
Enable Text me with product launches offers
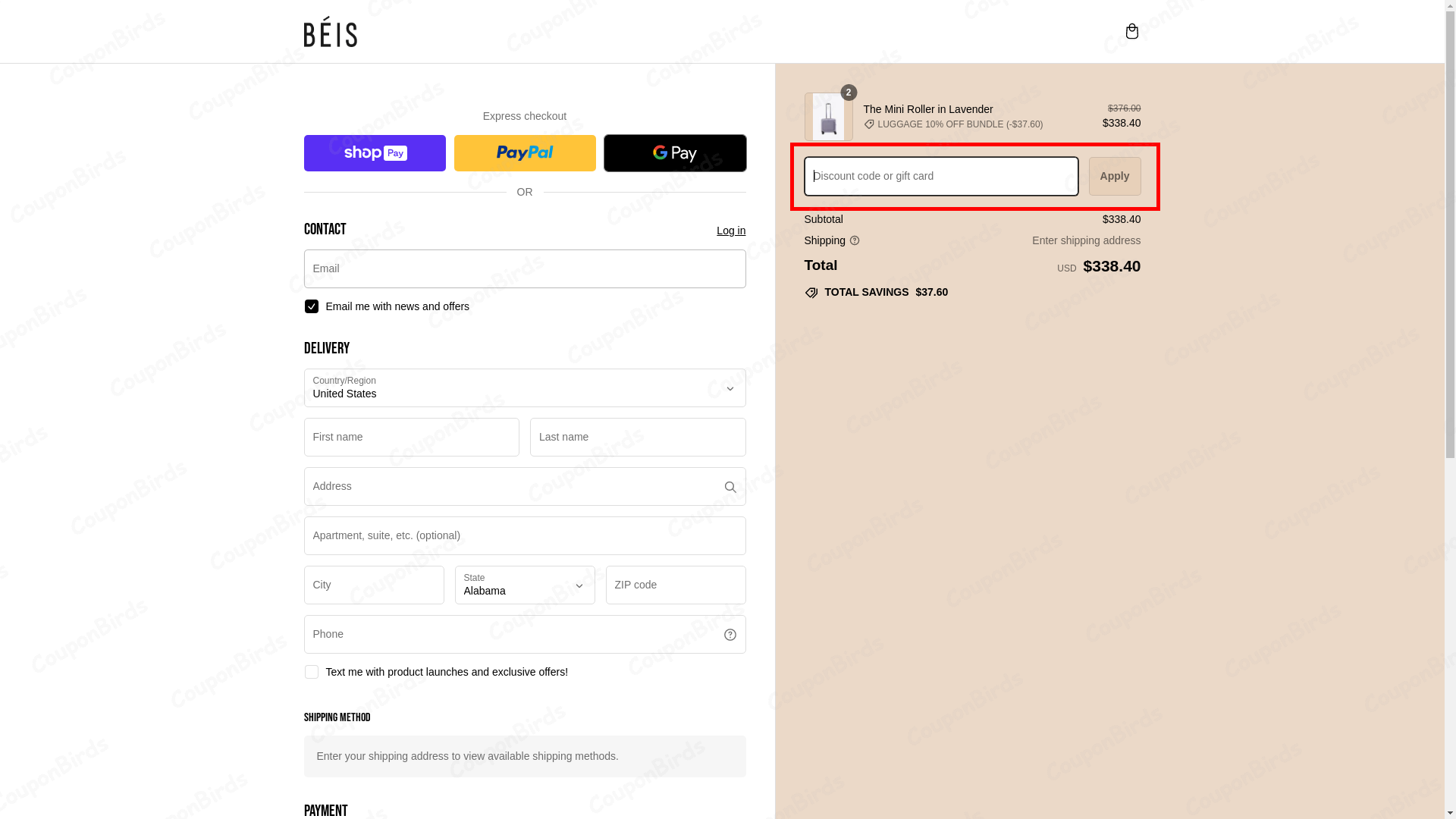(311, 672)
